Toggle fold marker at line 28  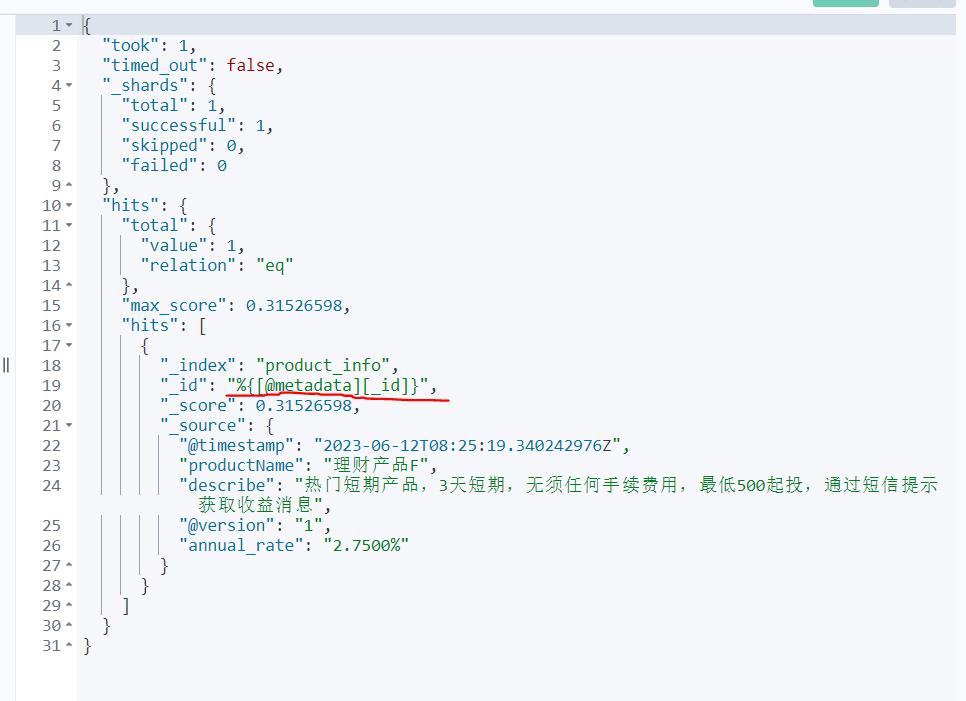point(69,585)
